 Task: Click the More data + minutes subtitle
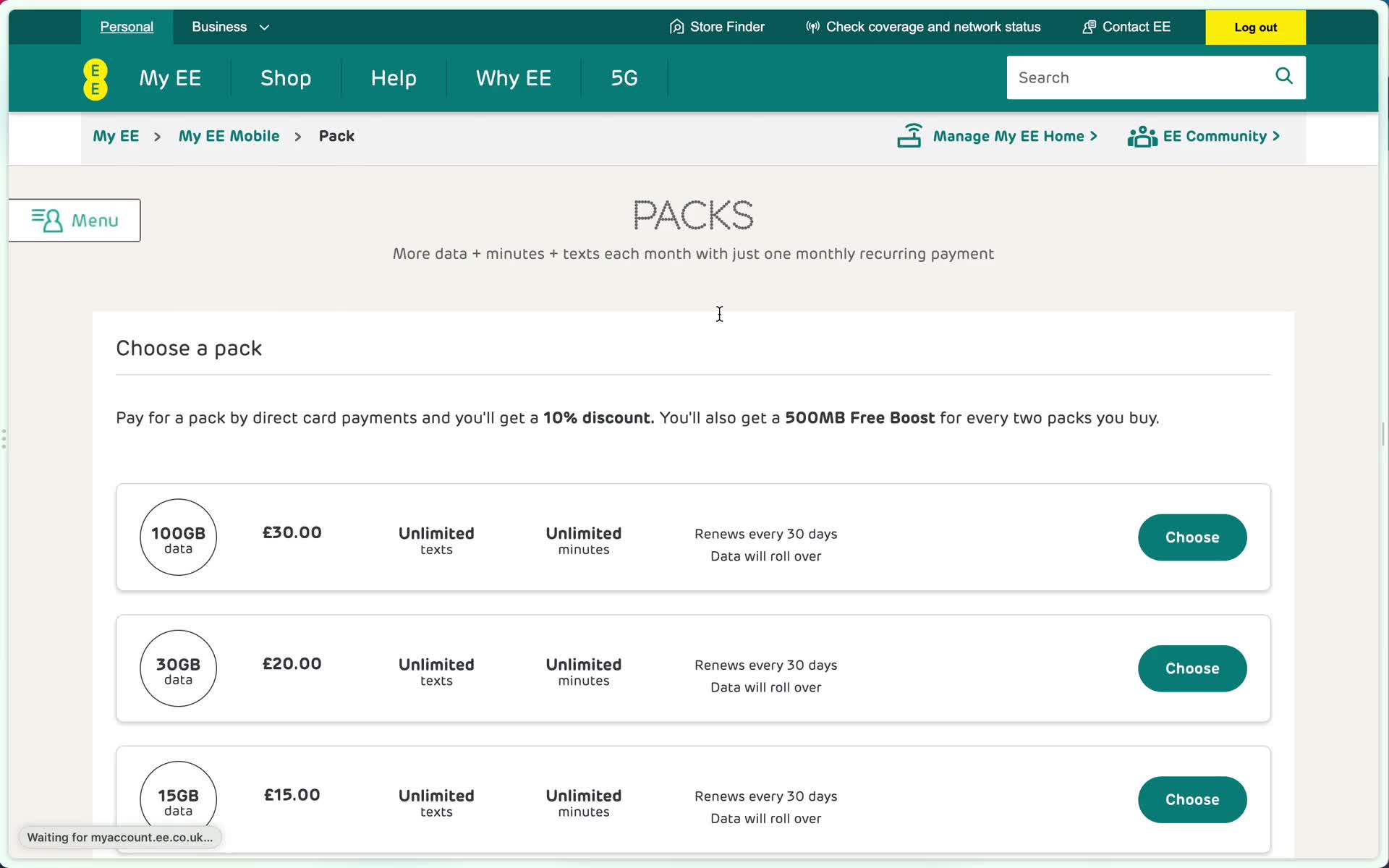[x=693, y=254]
